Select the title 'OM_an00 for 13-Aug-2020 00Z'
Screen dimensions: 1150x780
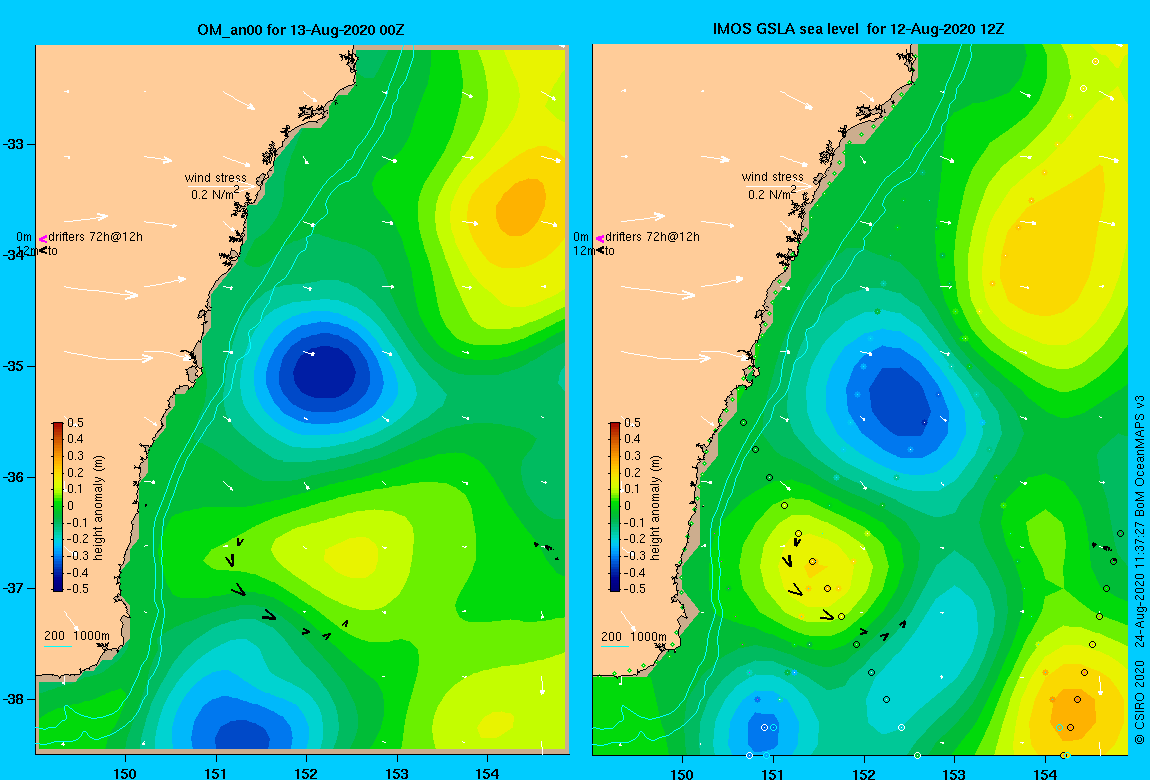click(x=301, y=30)
